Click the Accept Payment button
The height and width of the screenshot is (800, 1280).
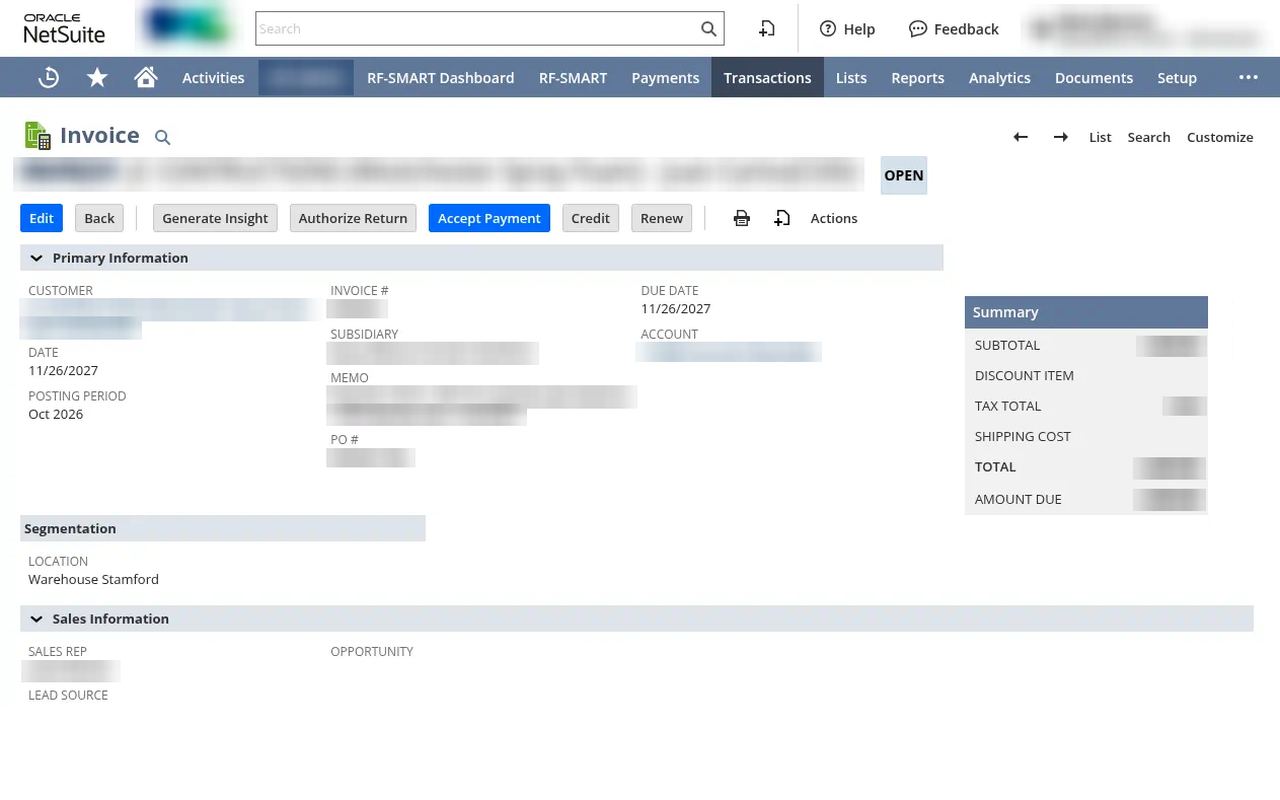click(x=489, y=218)
